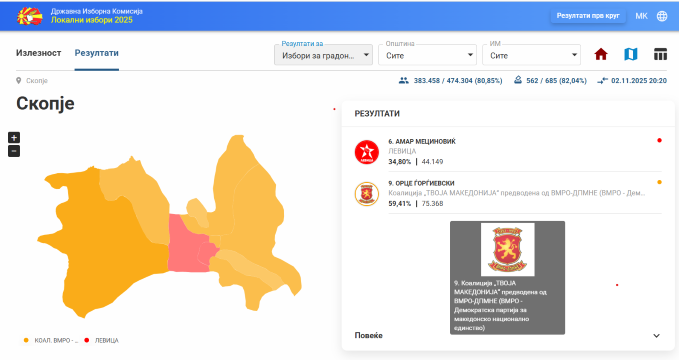The width and height of the screenshot is (679, 360).
Task: Open the Општина dropdown
Action: click(x=427, y=55)
